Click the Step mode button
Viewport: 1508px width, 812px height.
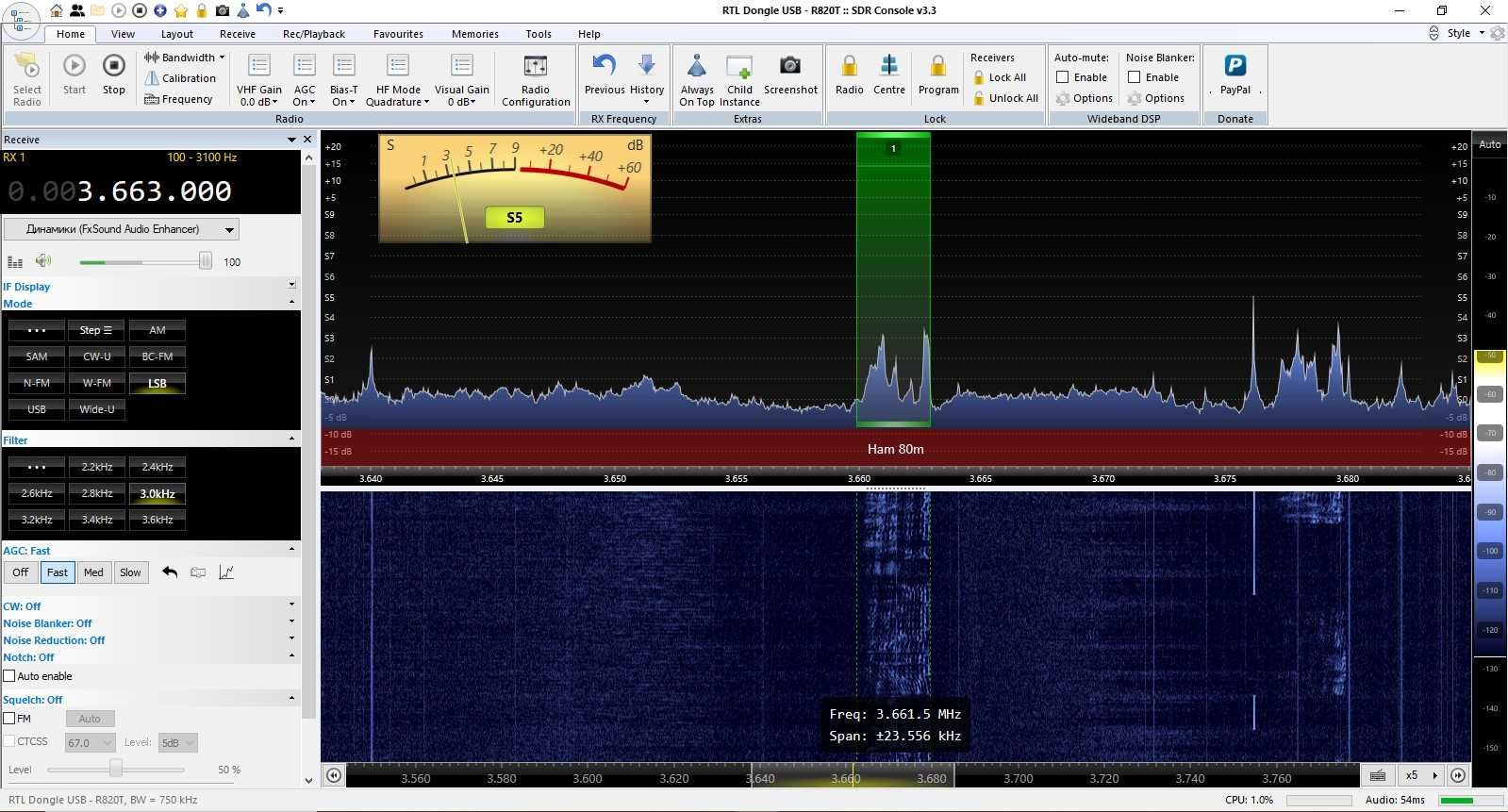tap(97, 330)
